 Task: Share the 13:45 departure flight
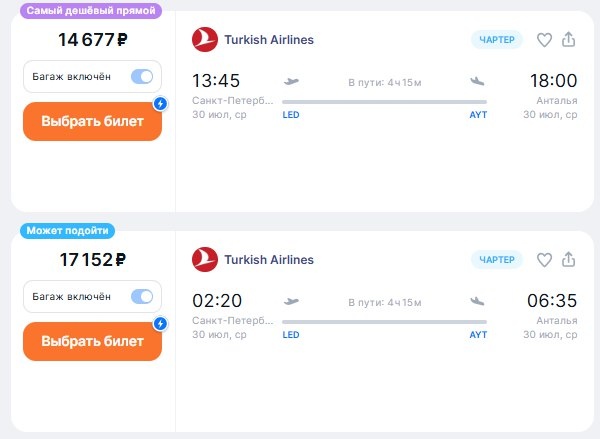click(569, 40)
